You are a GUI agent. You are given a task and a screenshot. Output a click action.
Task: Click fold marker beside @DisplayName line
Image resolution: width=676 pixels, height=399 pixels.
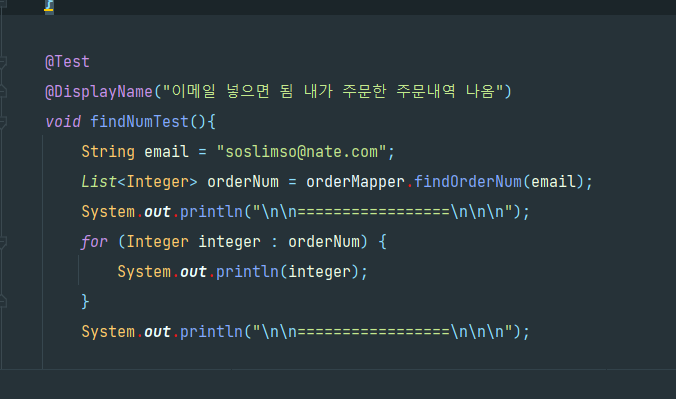point(3,91)
